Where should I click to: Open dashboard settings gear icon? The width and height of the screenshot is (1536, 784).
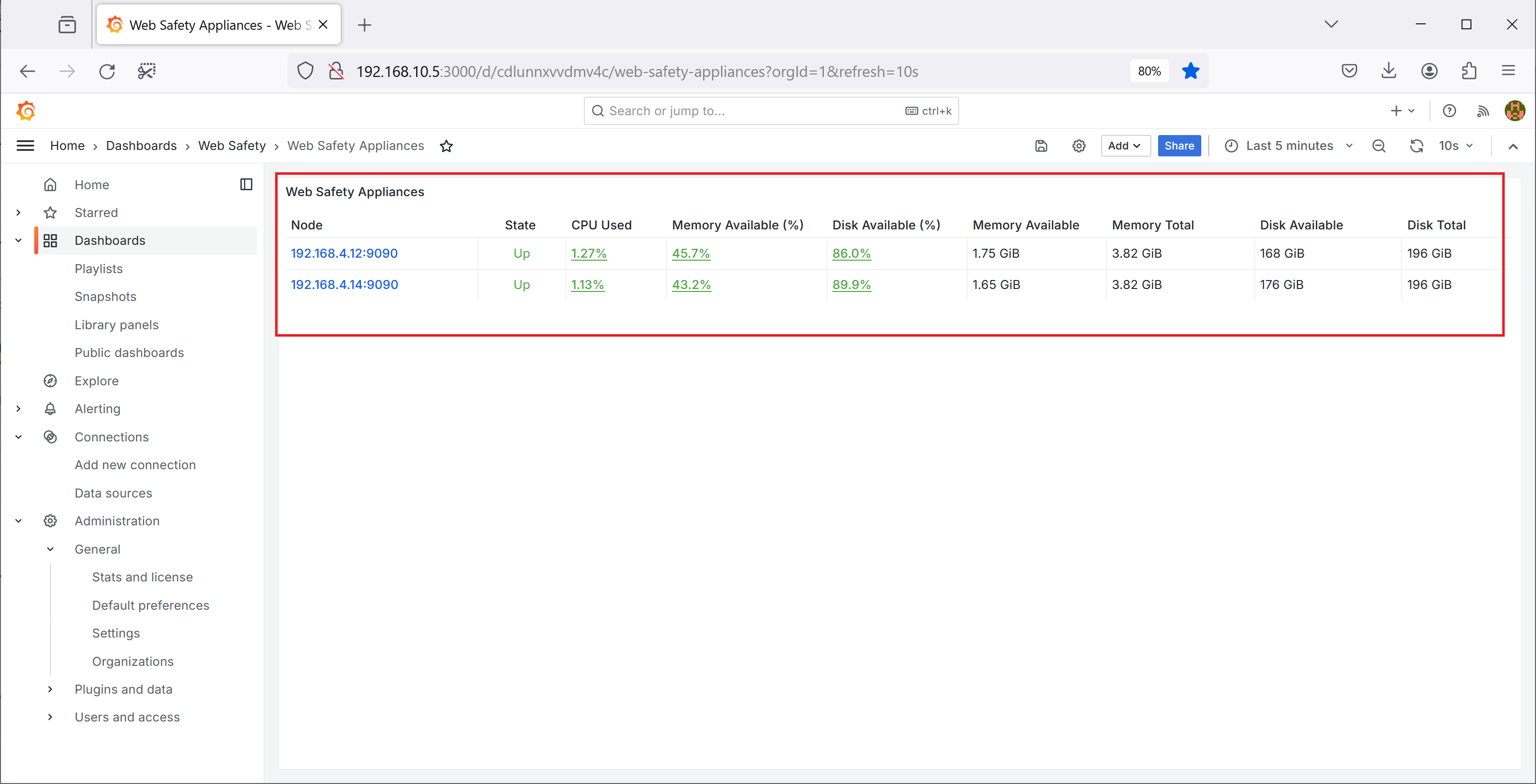click(1079, 146)
